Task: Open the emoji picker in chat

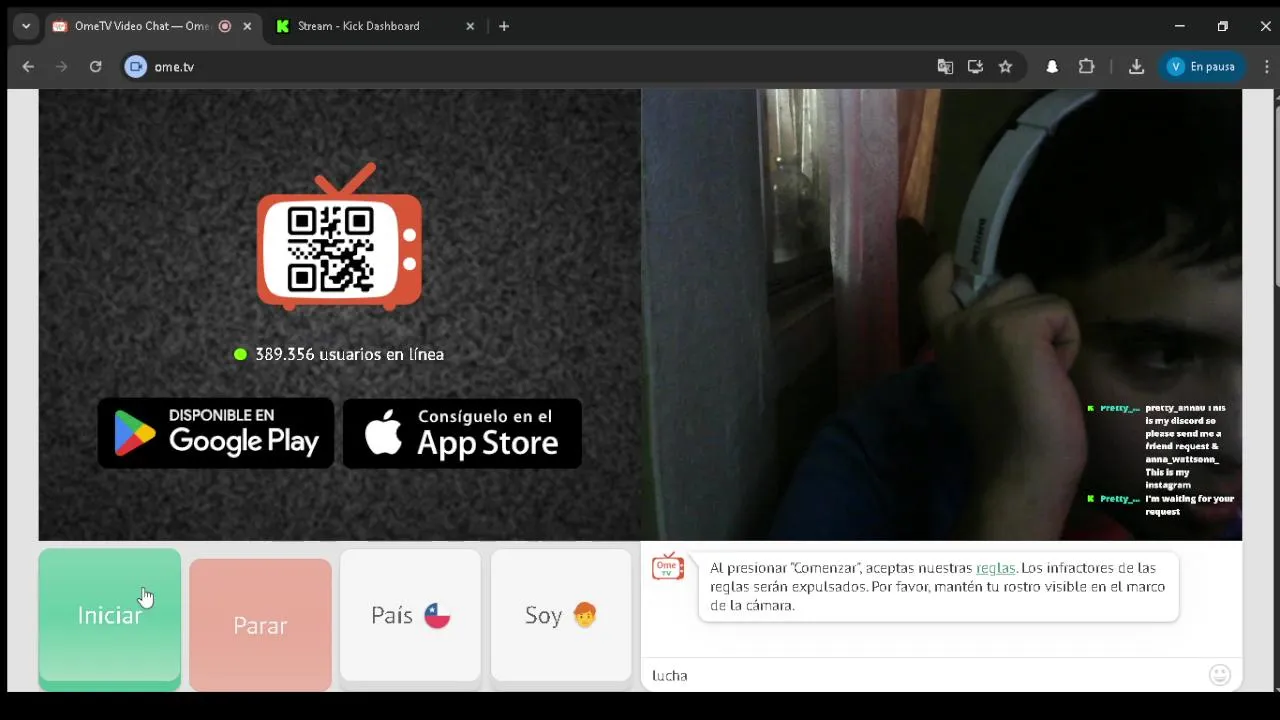Action: (1220, 675)
